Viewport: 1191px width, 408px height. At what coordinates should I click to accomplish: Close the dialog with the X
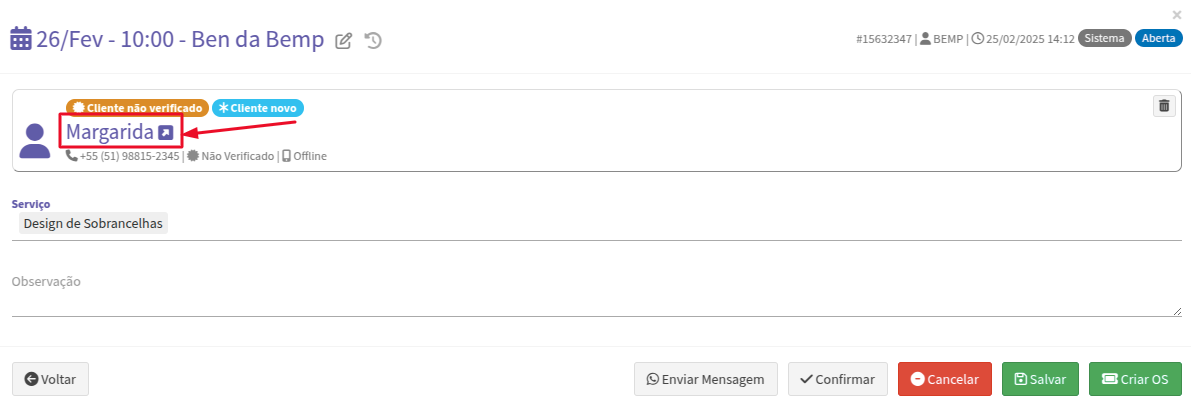click(1177, 14)
